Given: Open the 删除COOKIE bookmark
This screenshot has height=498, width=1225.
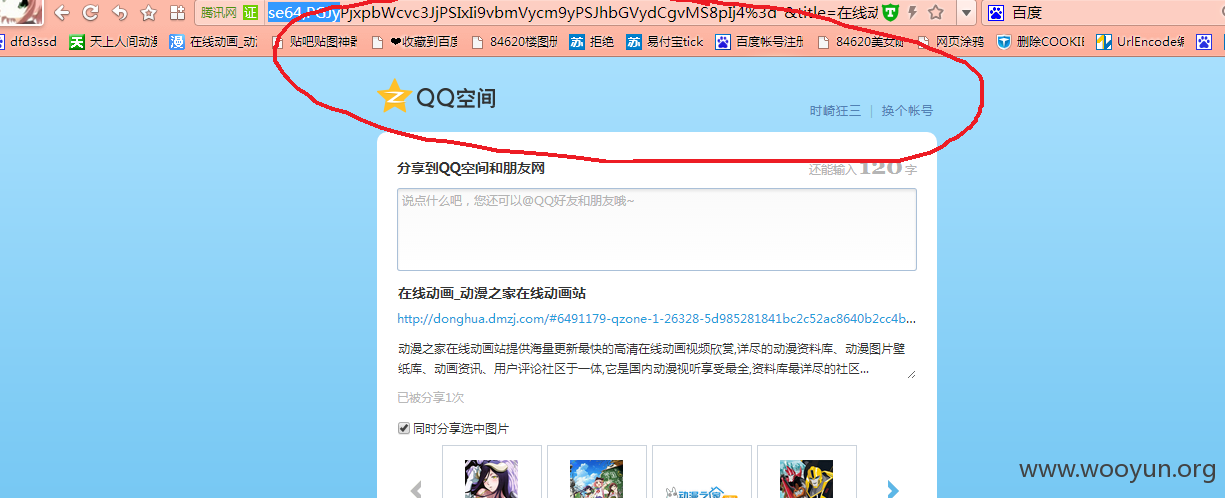Looking at the screenshot, I should [1040, 42].
